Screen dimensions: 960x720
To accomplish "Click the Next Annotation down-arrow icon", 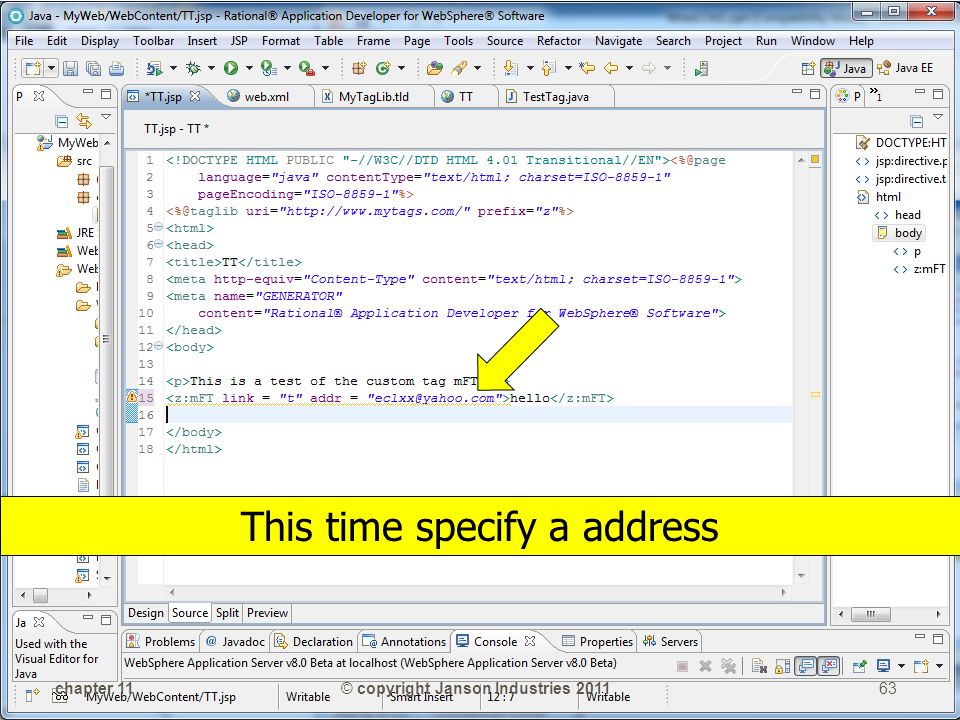I will [x=510, y=68].
